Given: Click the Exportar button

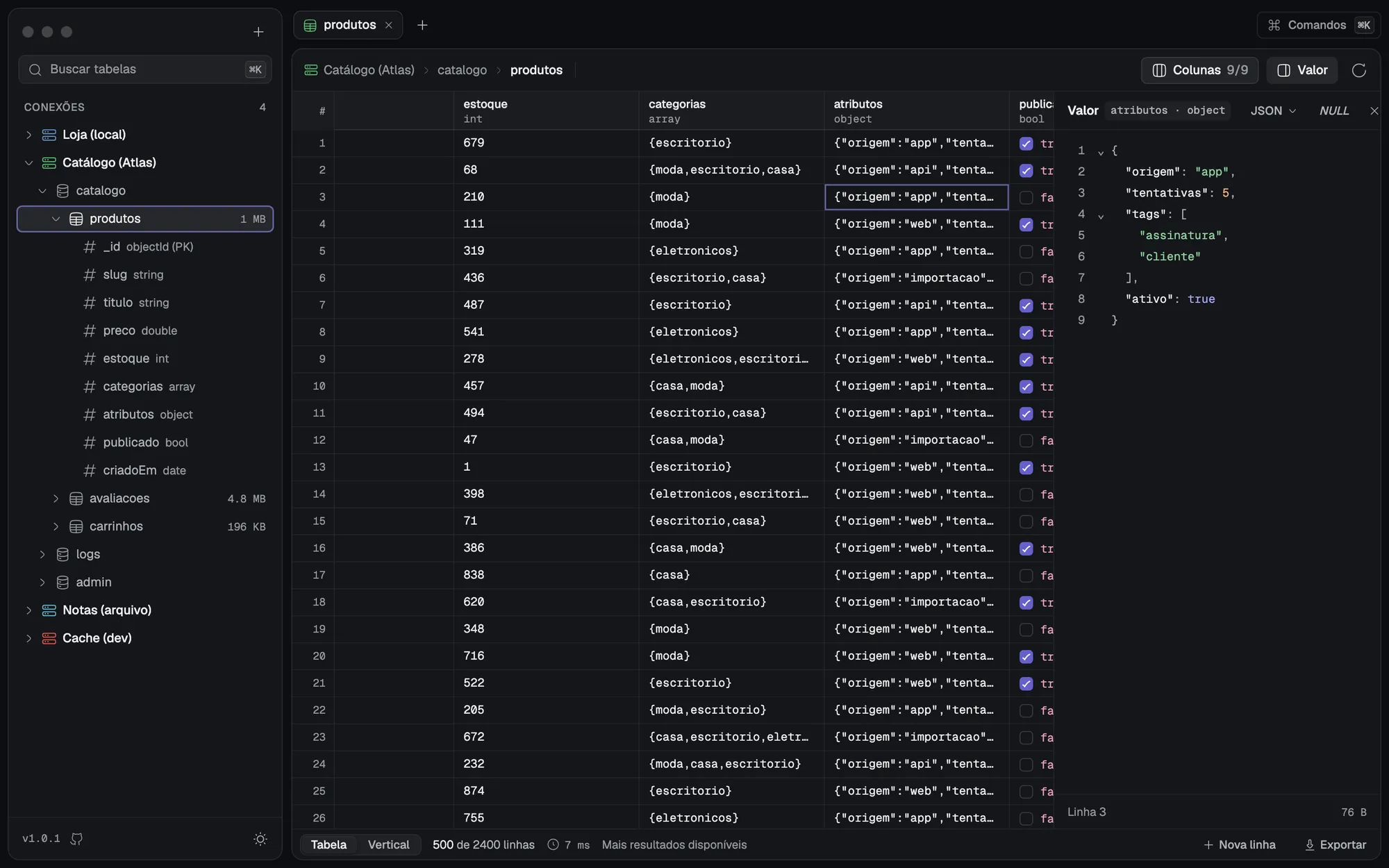Looking at the screenshot, I should click(x=1336, y=845).
